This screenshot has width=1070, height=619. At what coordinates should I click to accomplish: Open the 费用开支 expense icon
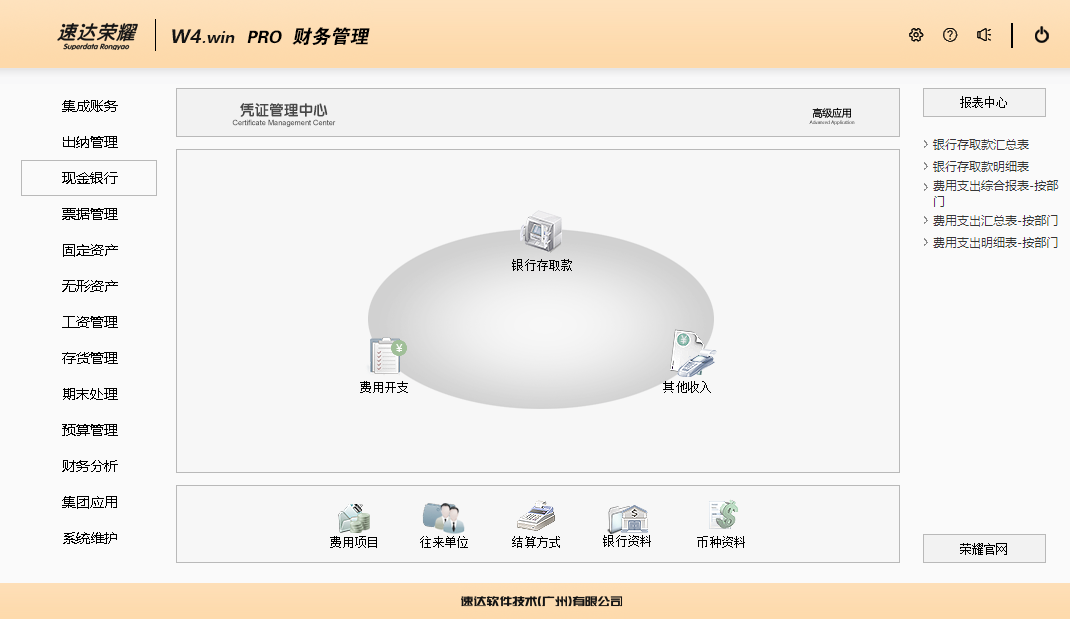click(x=385, y=357)
